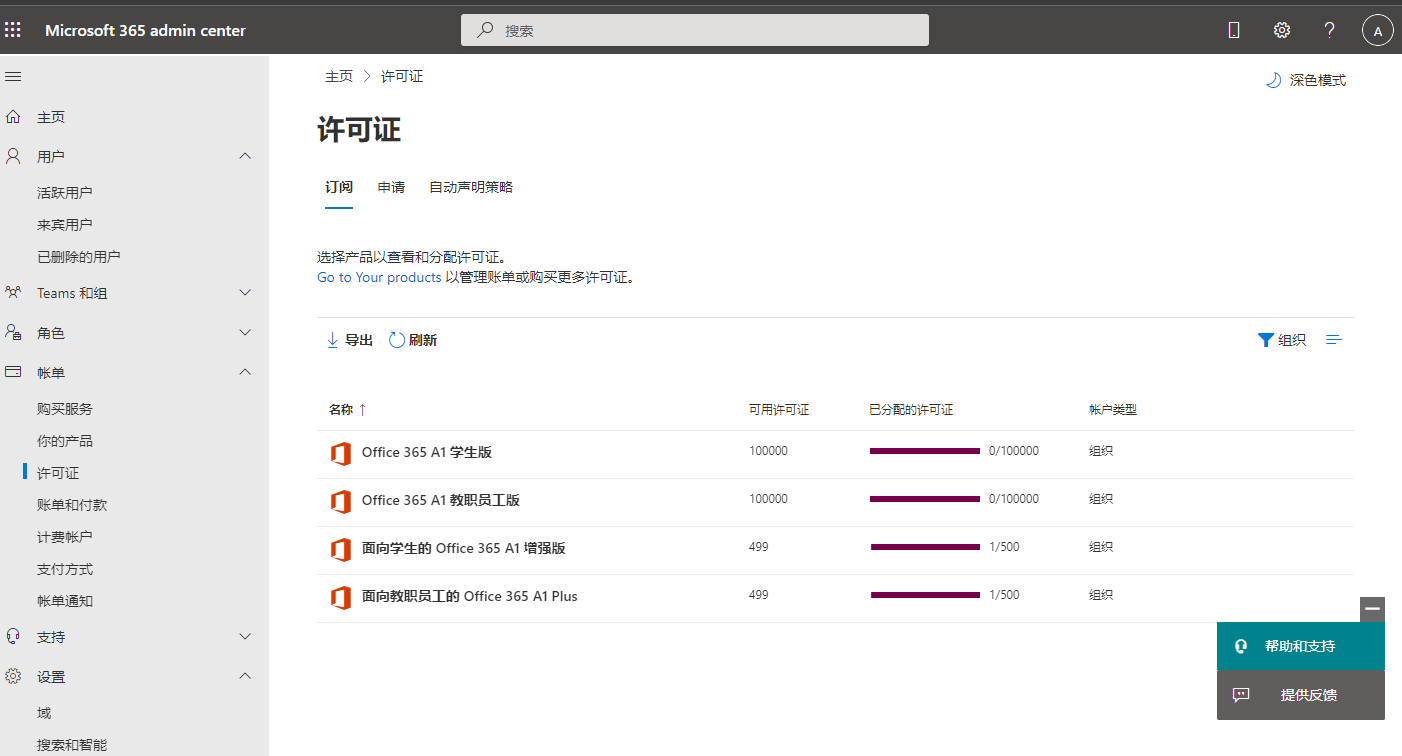The image size is (1402, 756).
Task: Click the 主页 breadcrumb link
Action: click(x=339, y=76)
